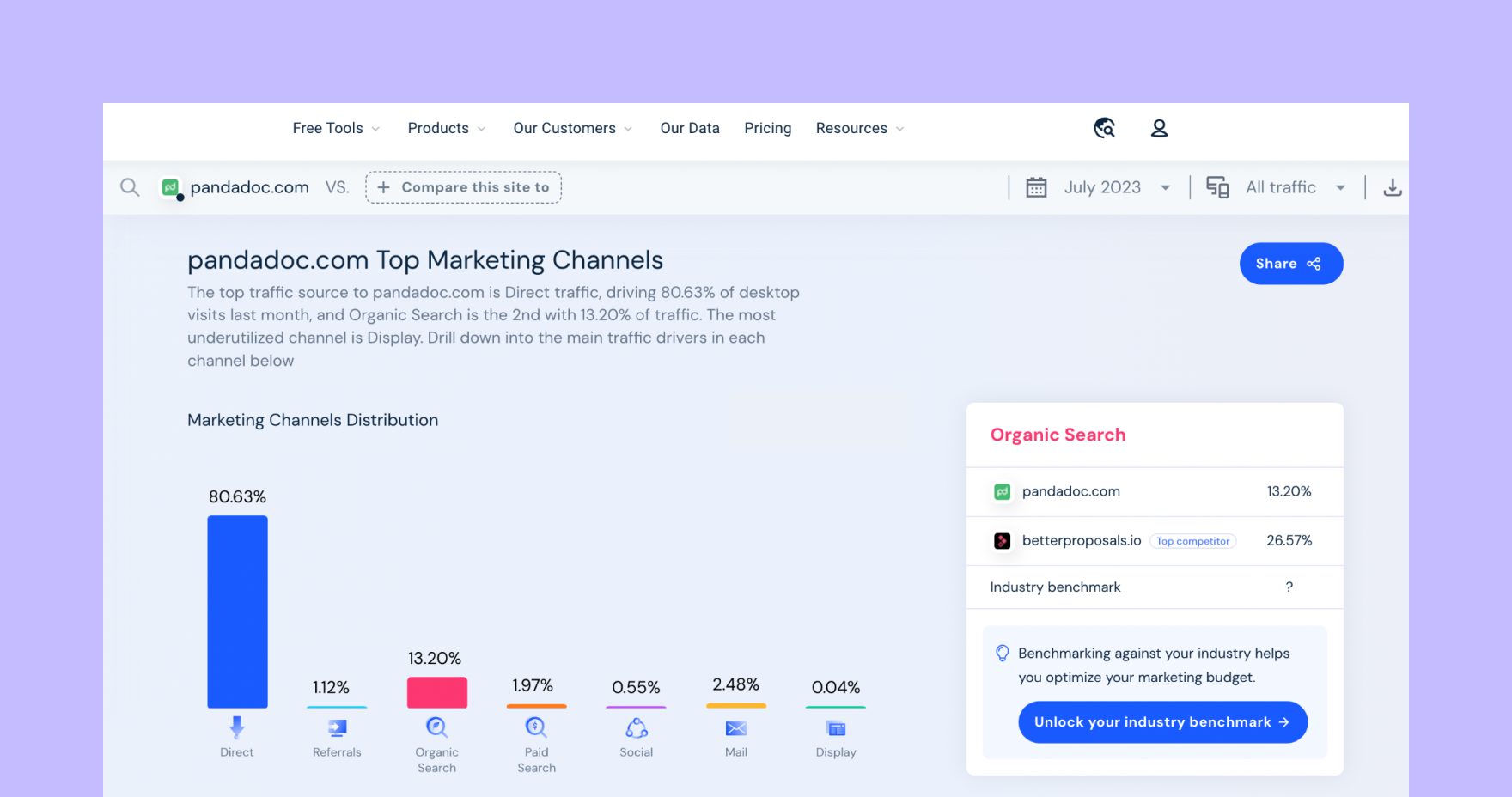Click the 26.57% competitor value
This screenshot has width=1512, height=797.
[x=1289, y=540]
